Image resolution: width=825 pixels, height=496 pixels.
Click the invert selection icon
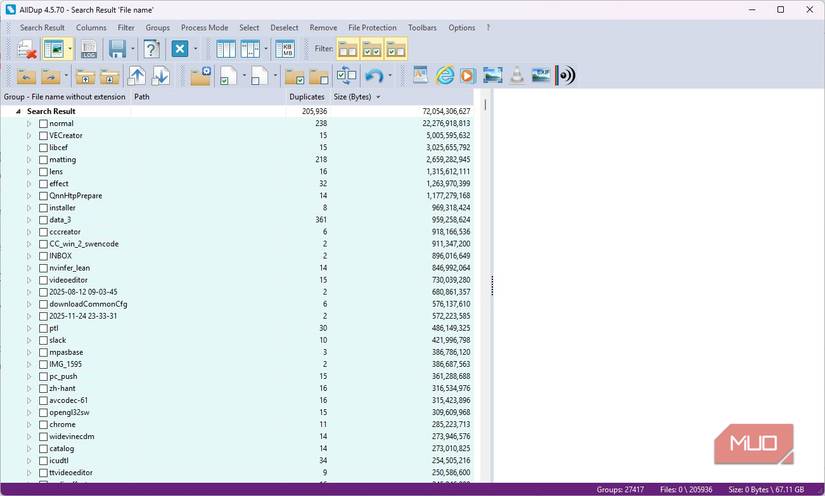(x=347, y=76)
